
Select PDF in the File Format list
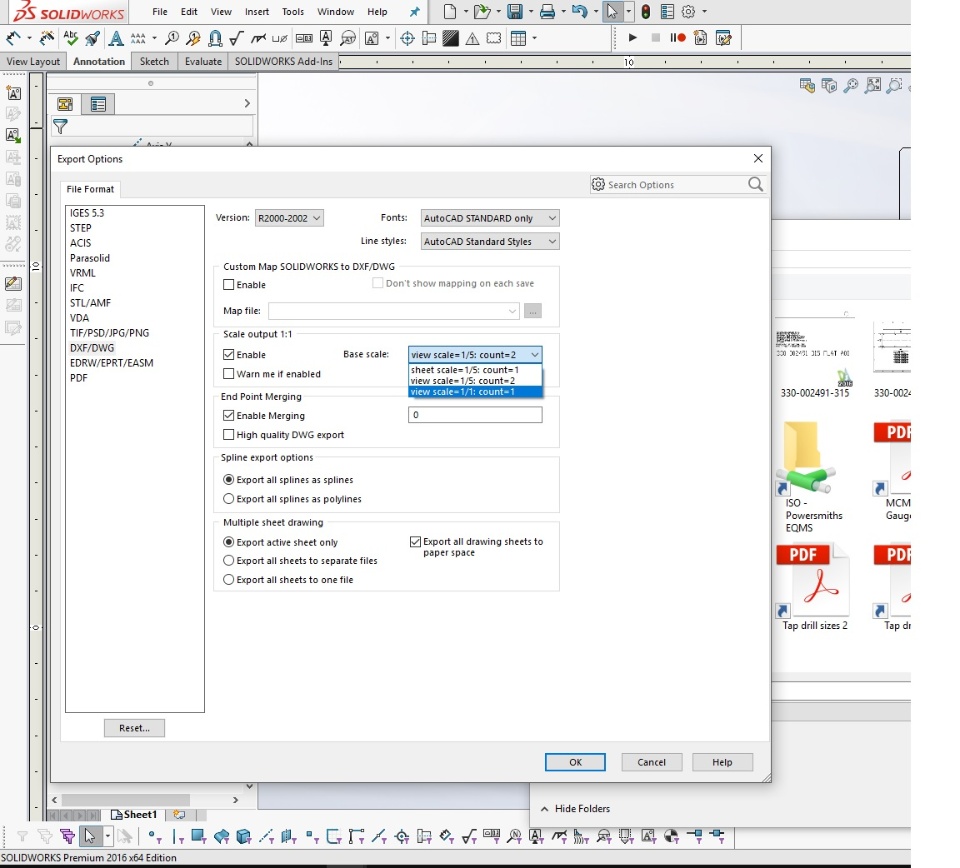click(x=78, y=378)
